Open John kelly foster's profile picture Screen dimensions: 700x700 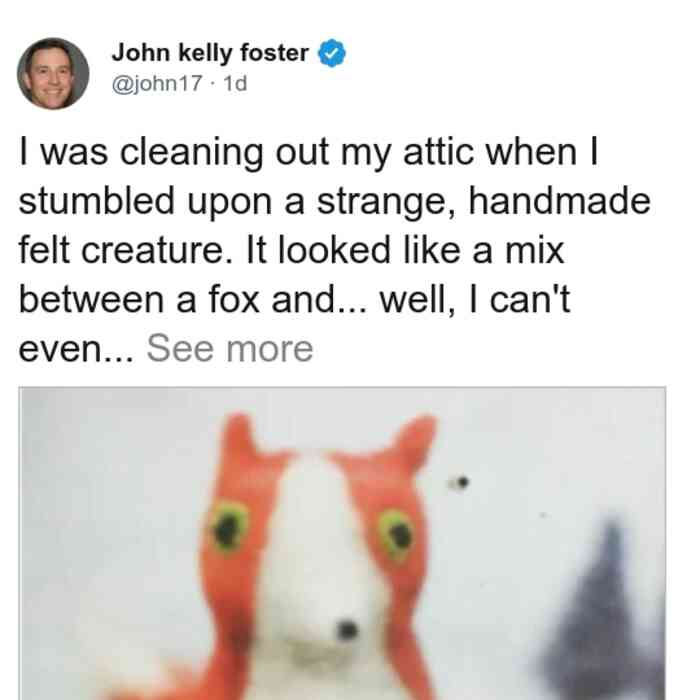point(53,74)
